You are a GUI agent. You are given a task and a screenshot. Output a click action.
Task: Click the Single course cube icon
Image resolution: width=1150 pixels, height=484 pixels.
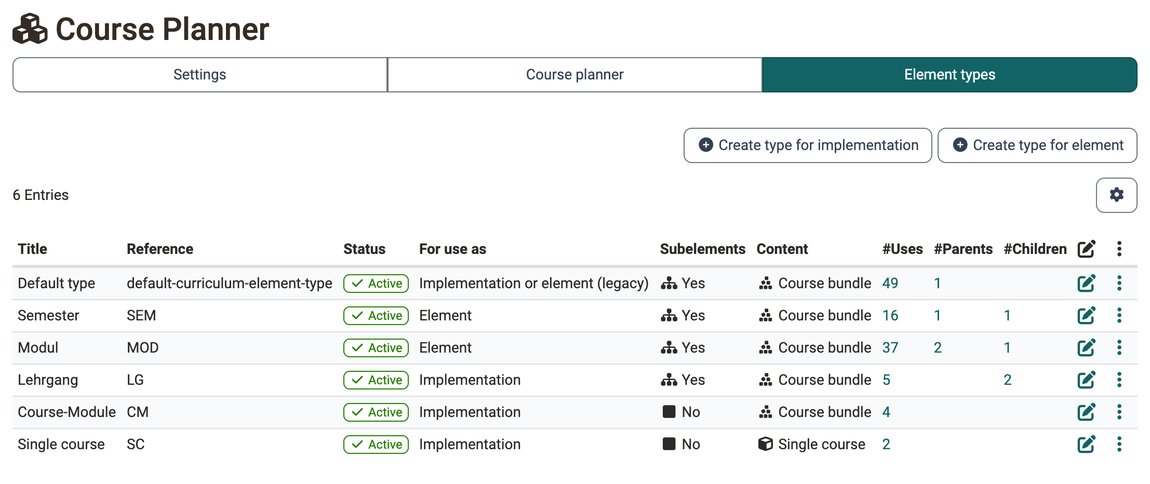(765, 444)
